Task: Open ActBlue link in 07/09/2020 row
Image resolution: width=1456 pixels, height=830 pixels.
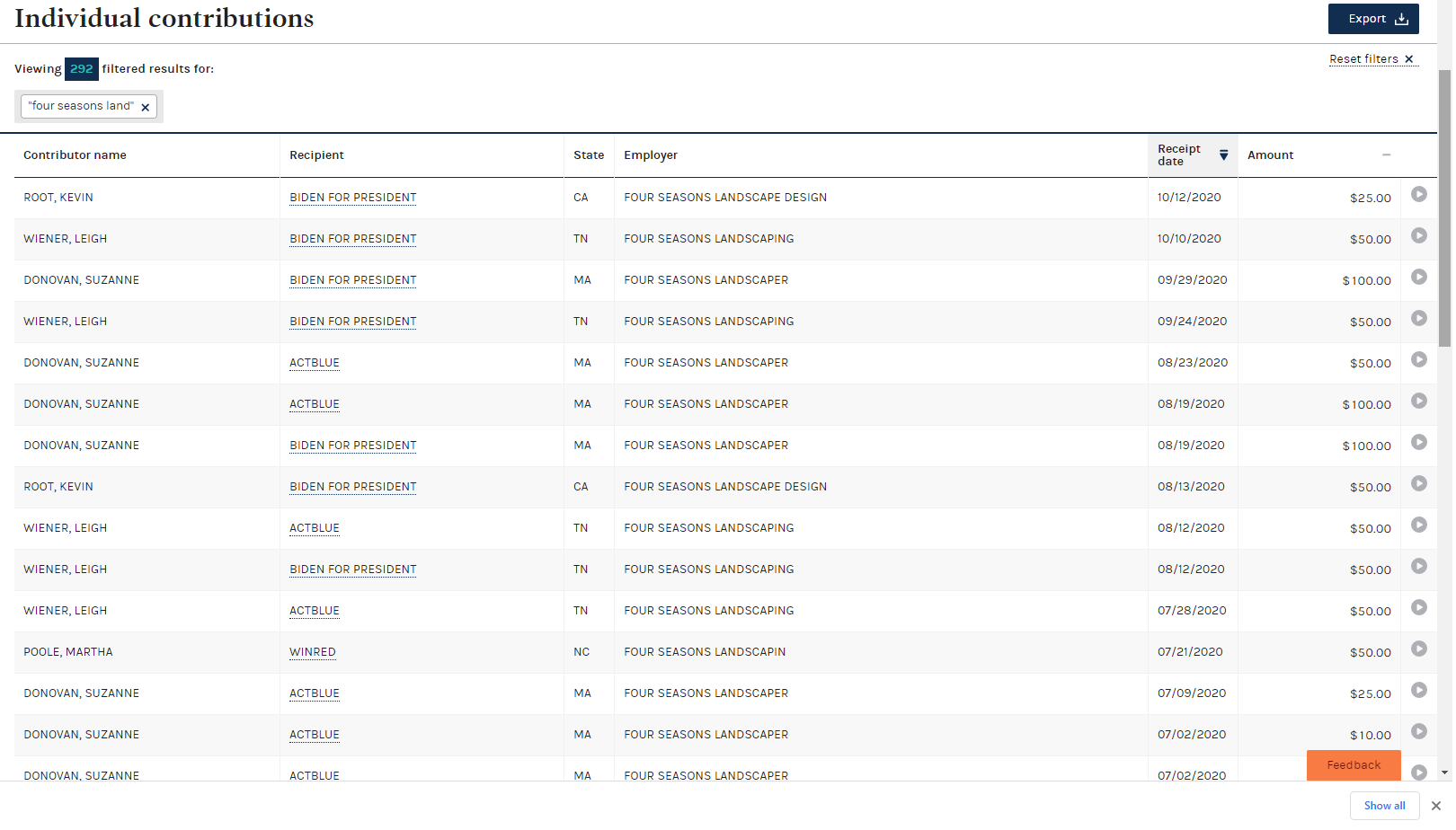Action: 315,693
